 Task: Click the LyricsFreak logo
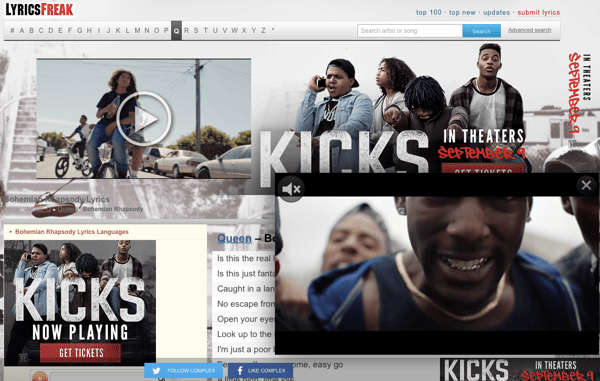[39, 9]
